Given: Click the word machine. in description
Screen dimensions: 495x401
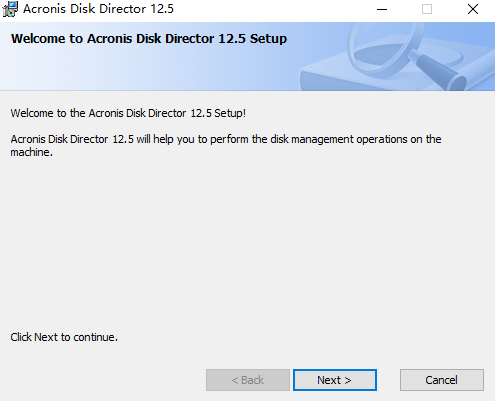Looking at the screenshot, I should pos(32,152).
